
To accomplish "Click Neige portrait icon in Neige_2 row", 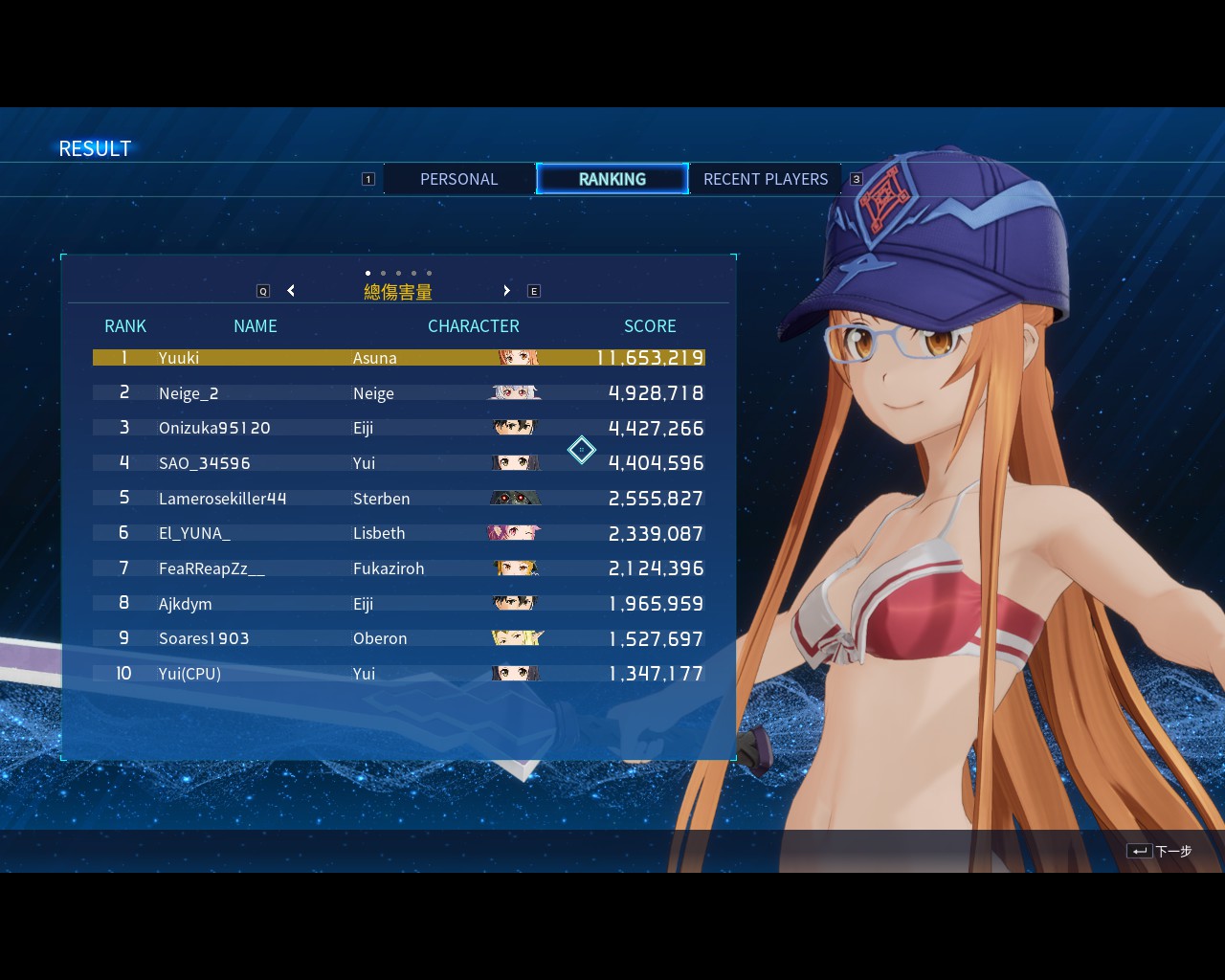I will point(515,392).
